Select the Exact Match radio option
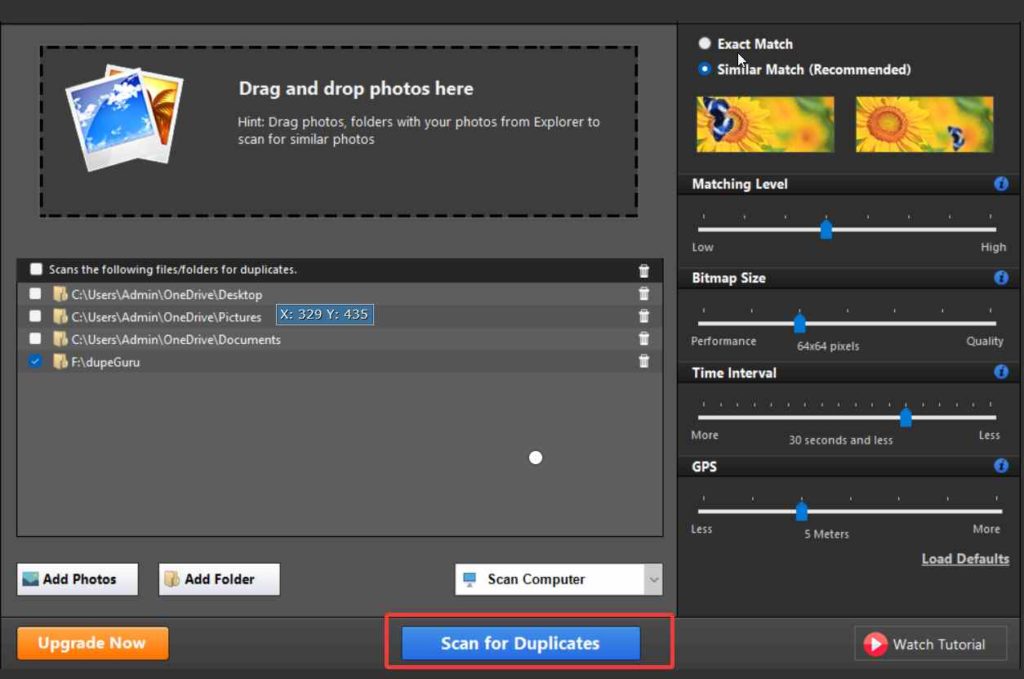 click(x=704, y=43)
